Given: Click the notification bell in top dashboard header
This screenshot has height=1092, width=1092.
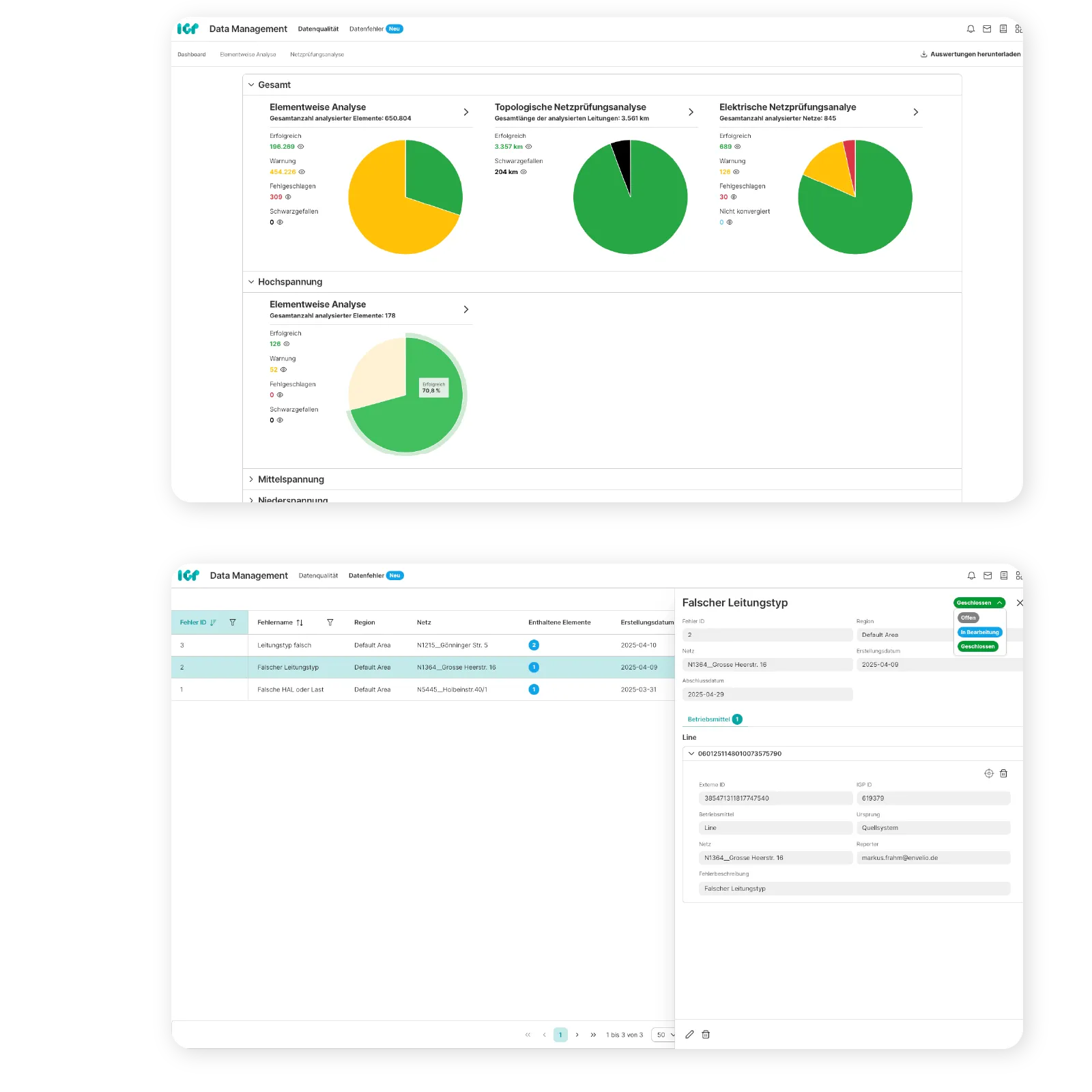Looking at the screenshot, I should [971, 29].
